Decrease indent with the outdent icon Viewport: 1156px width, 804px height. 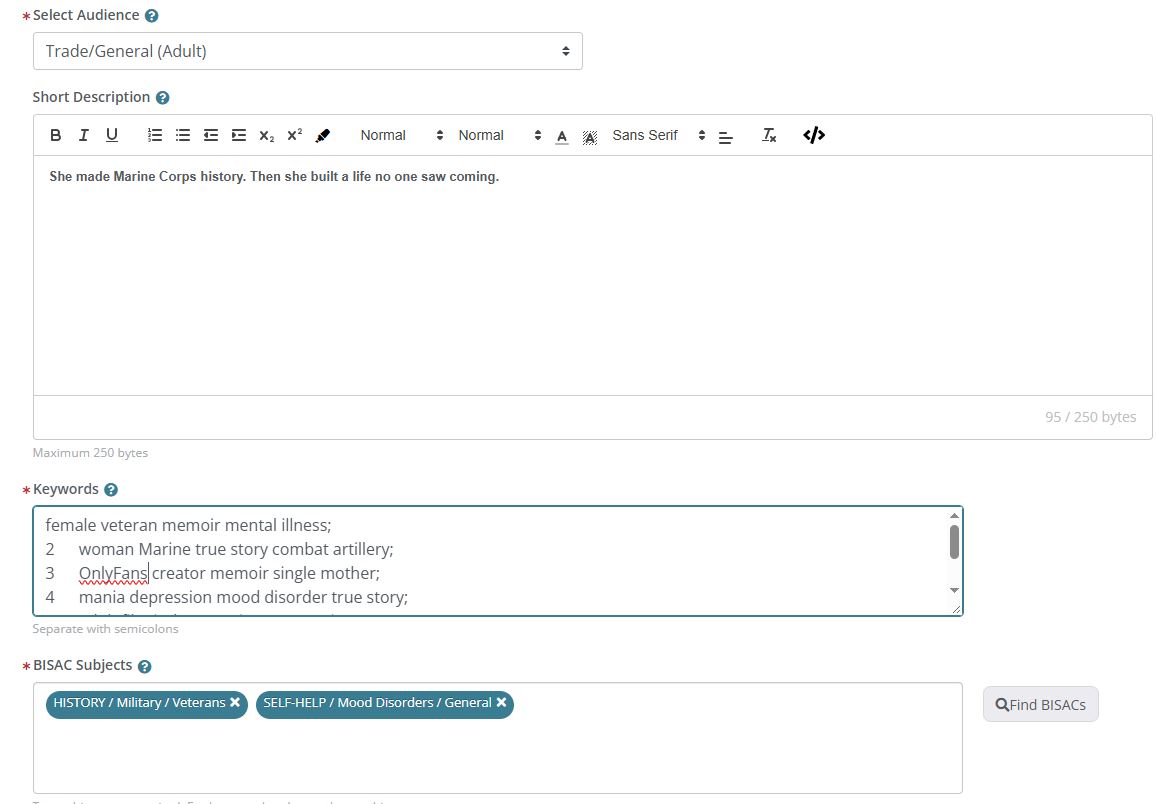point(211,135)
